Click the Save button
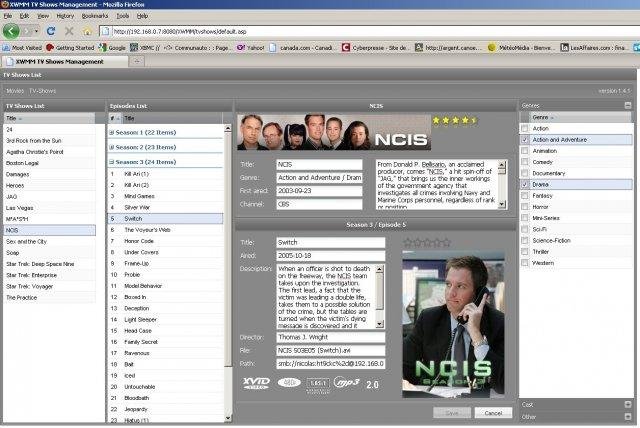The image size is (640, 428). (452, 413)
